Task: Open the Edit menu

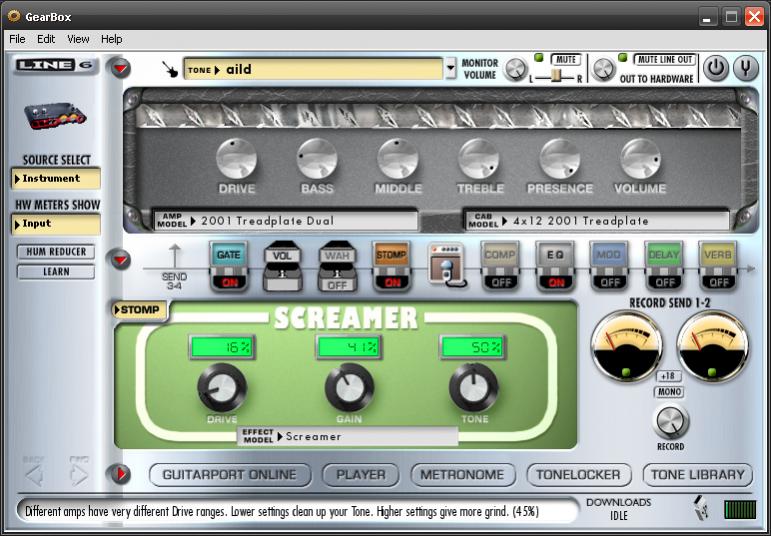Action: pos(46,39)
